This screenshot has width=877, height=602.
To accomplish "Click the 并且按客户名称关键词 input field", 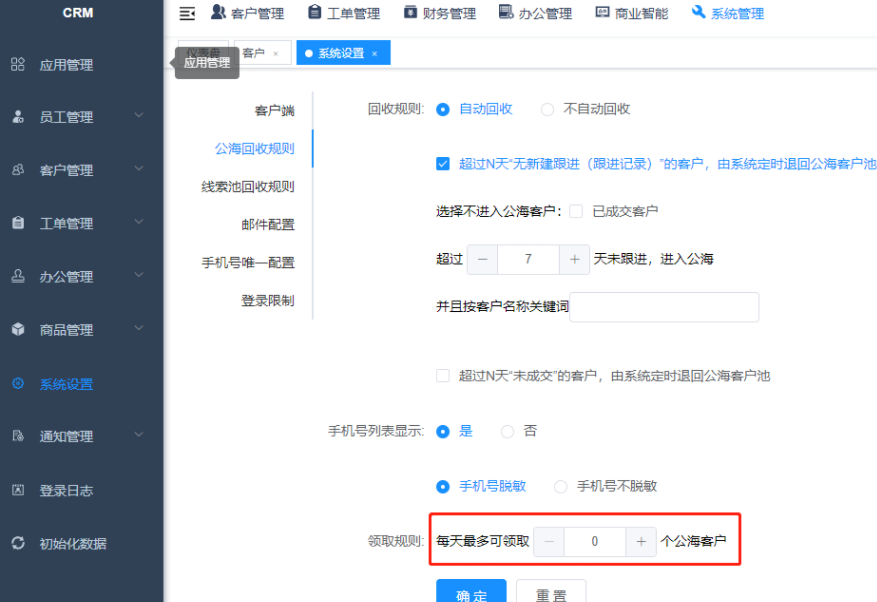I will point(664,307).
